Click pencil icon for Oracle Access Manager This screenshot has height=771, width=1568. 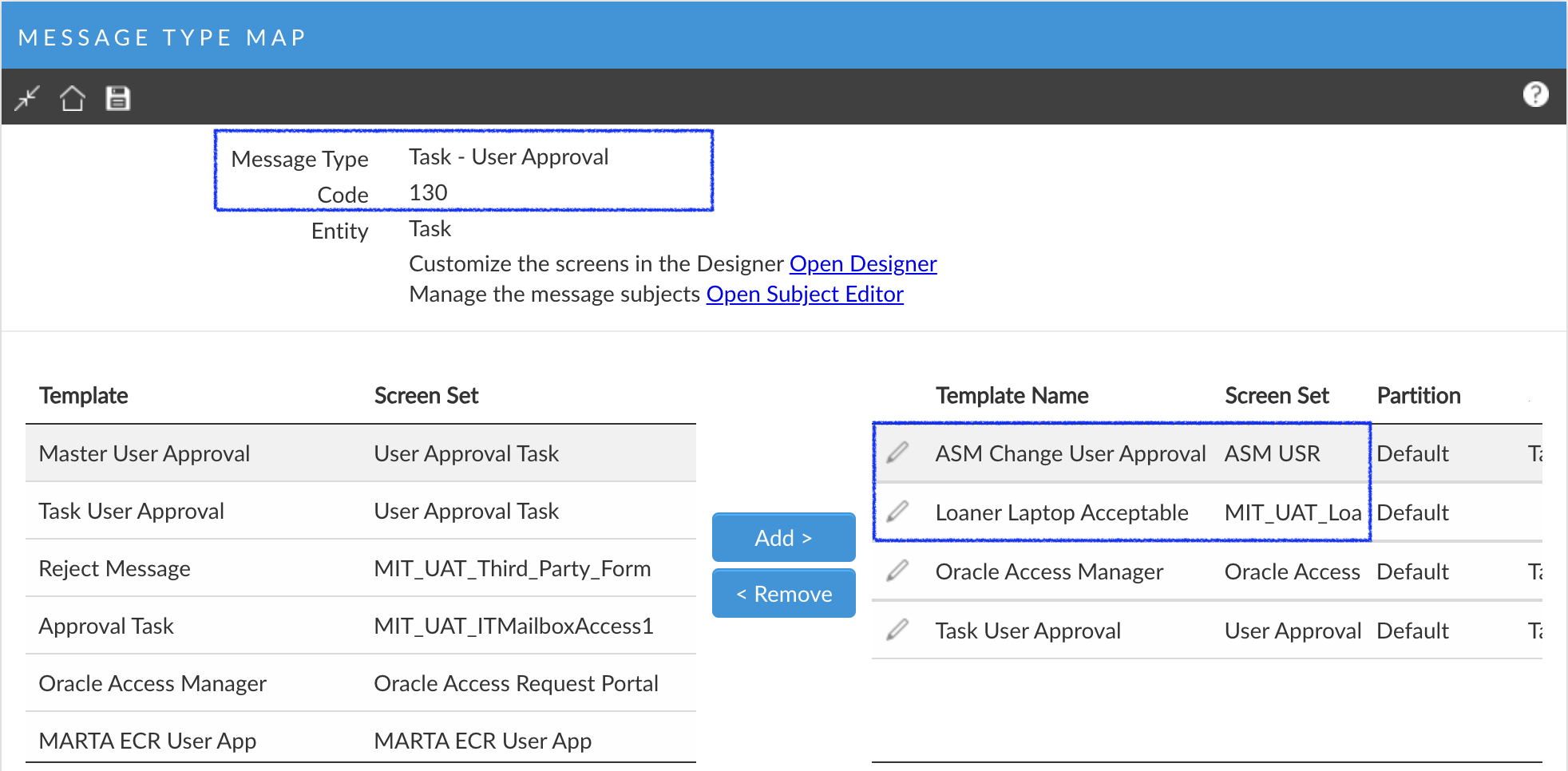coord(897,571)
